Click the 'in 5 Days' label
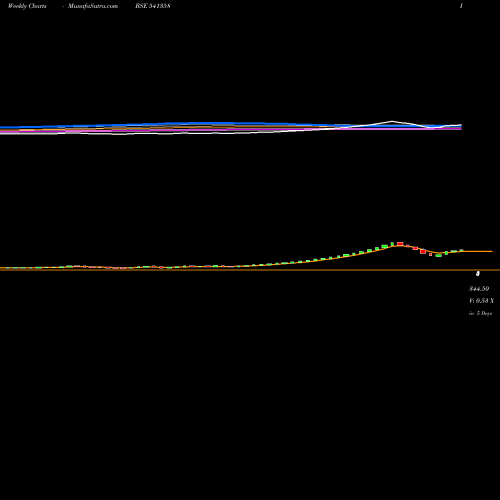 480,313
